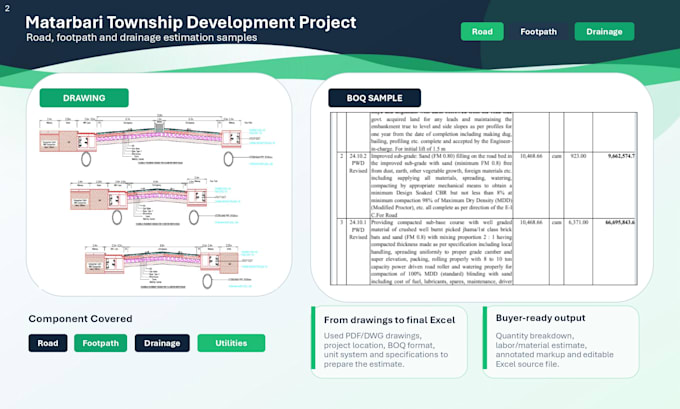This screenshot has height=409, width=680.
Task: Click the 'Component Covered' heading
Action: (80, 319)
